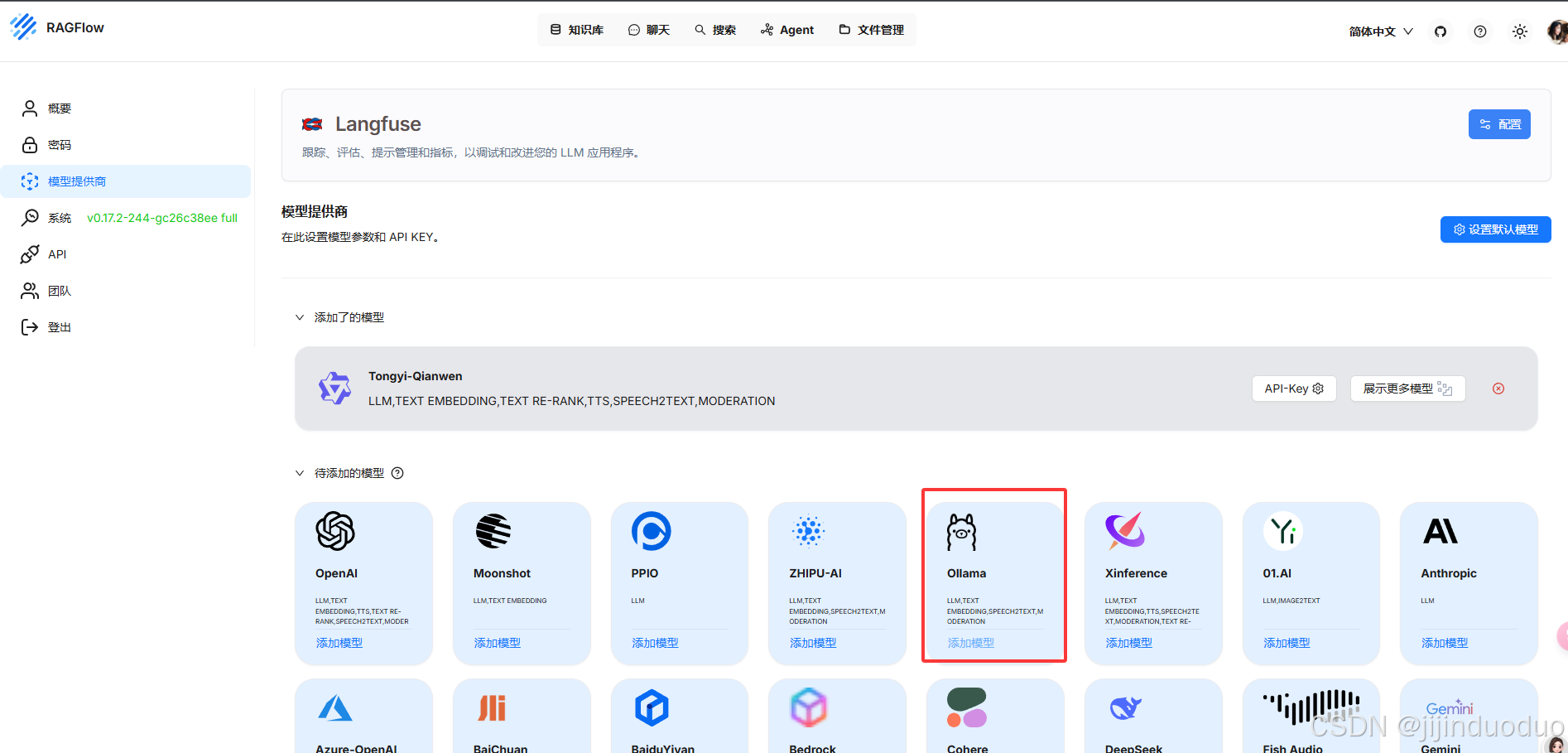This screenshot has height=753, width=1568.
Task: Click the help icon beside 待添加的模型
Action: [397, 473]
